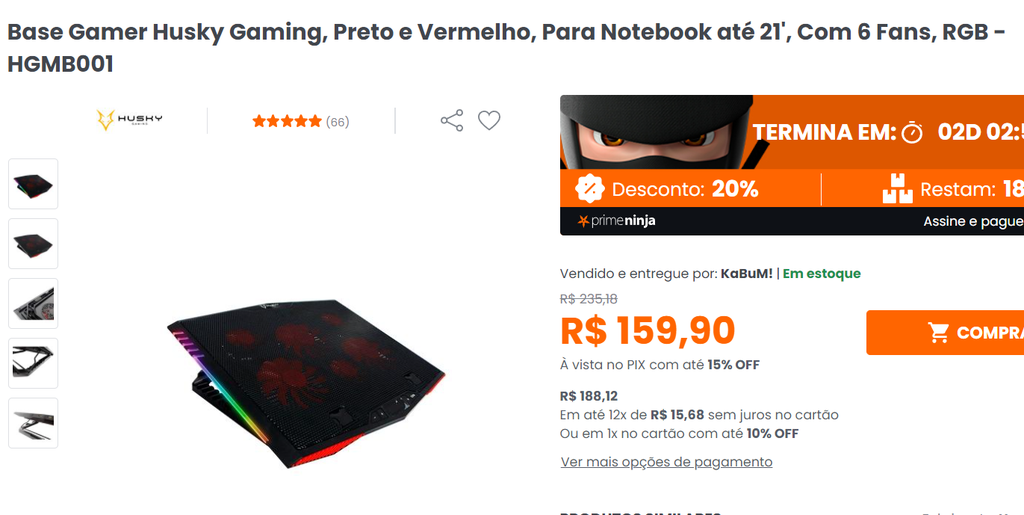Click the shopping cart icon on Comprar button

[939, 333]
